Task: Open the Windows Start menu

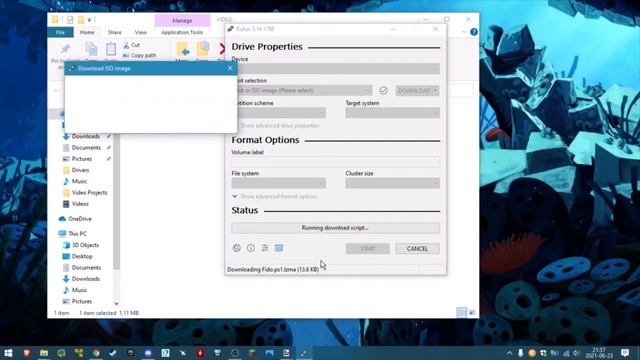Action: click(8, 353)
